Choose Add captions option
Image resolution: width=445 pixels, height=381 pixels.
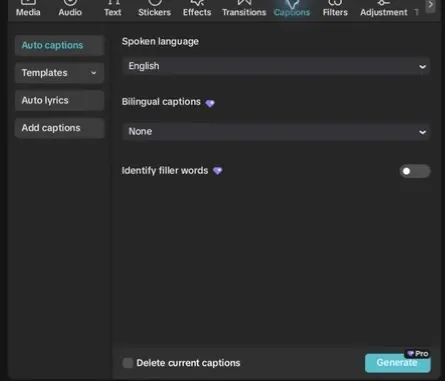pos(59,128)
